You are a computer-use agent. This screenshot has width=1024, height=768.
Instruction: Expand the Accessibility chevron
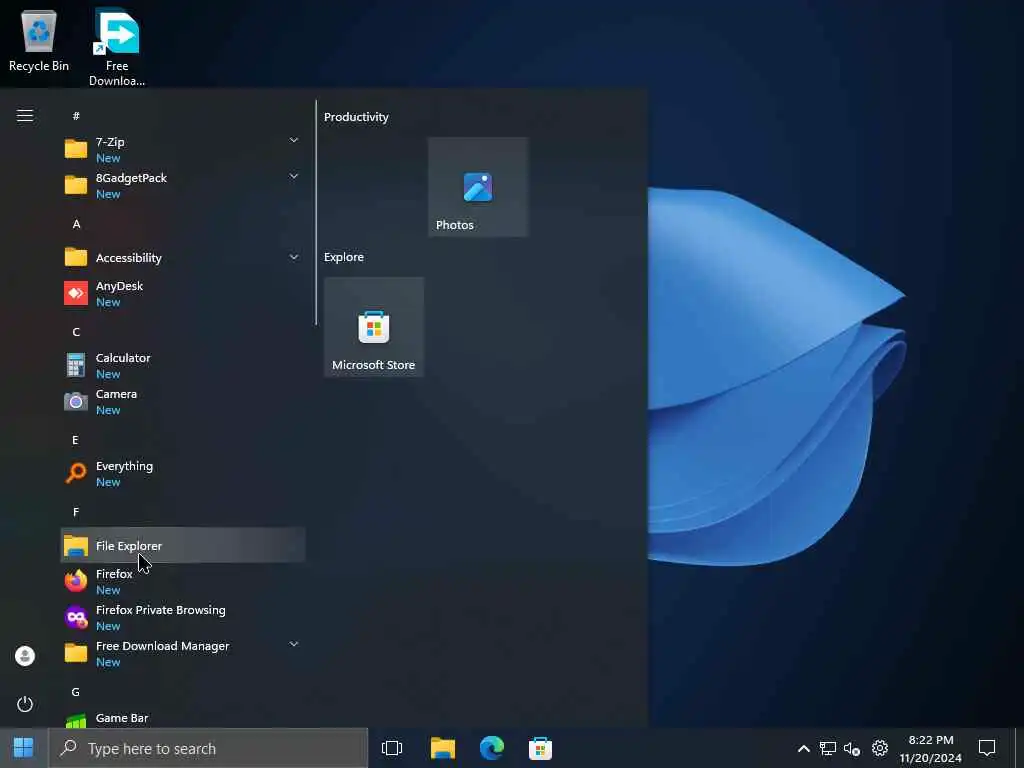coord(294,257)
